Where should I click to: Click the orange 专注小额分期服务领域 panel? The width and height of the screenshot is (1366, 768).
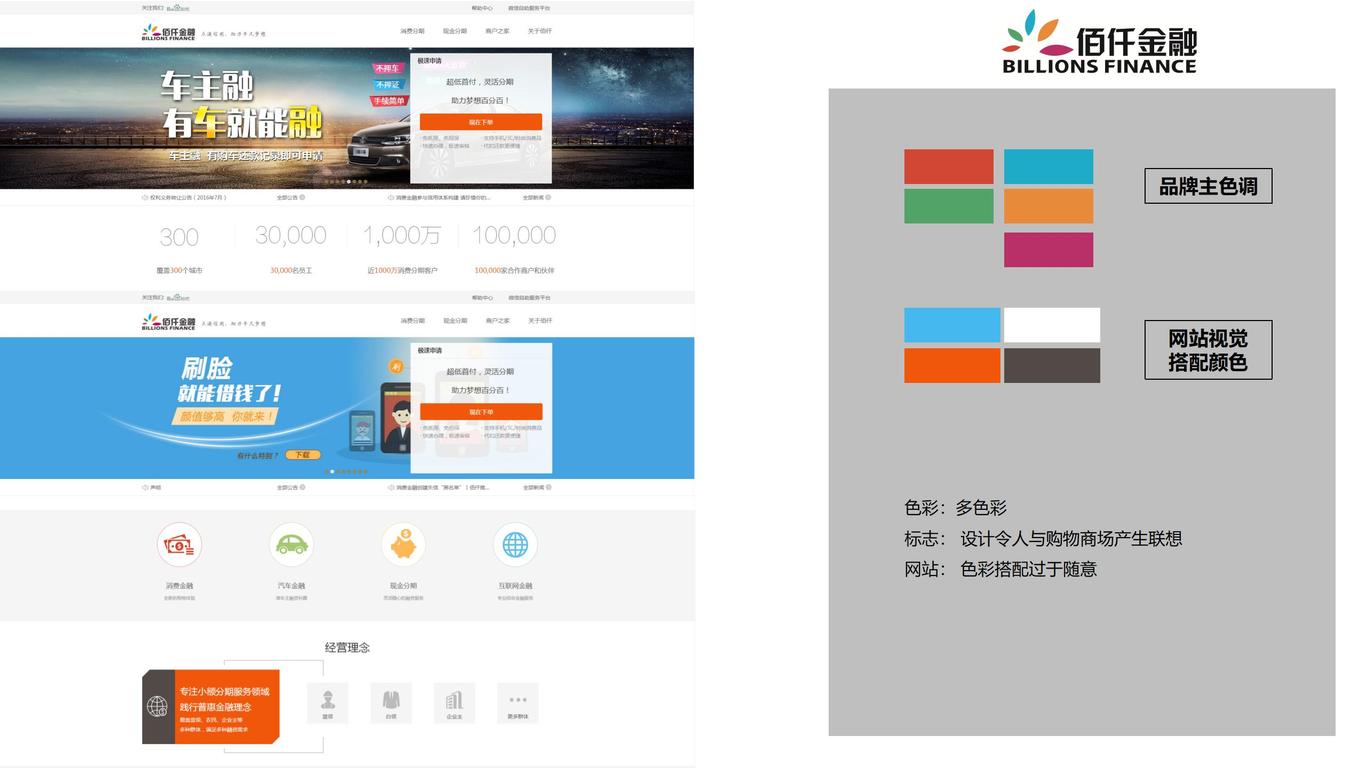point(227,707)
